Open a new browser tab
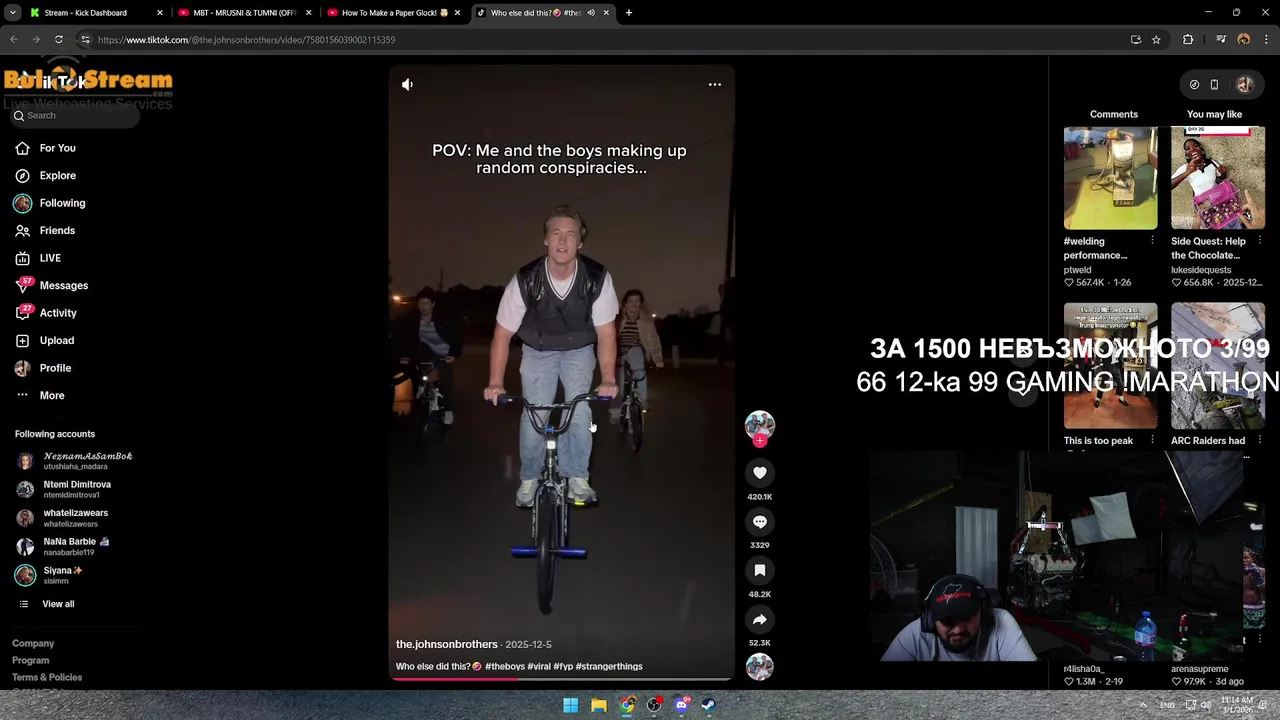The image size is (1280, 720). pyautogui.click(x=629, y=13)
